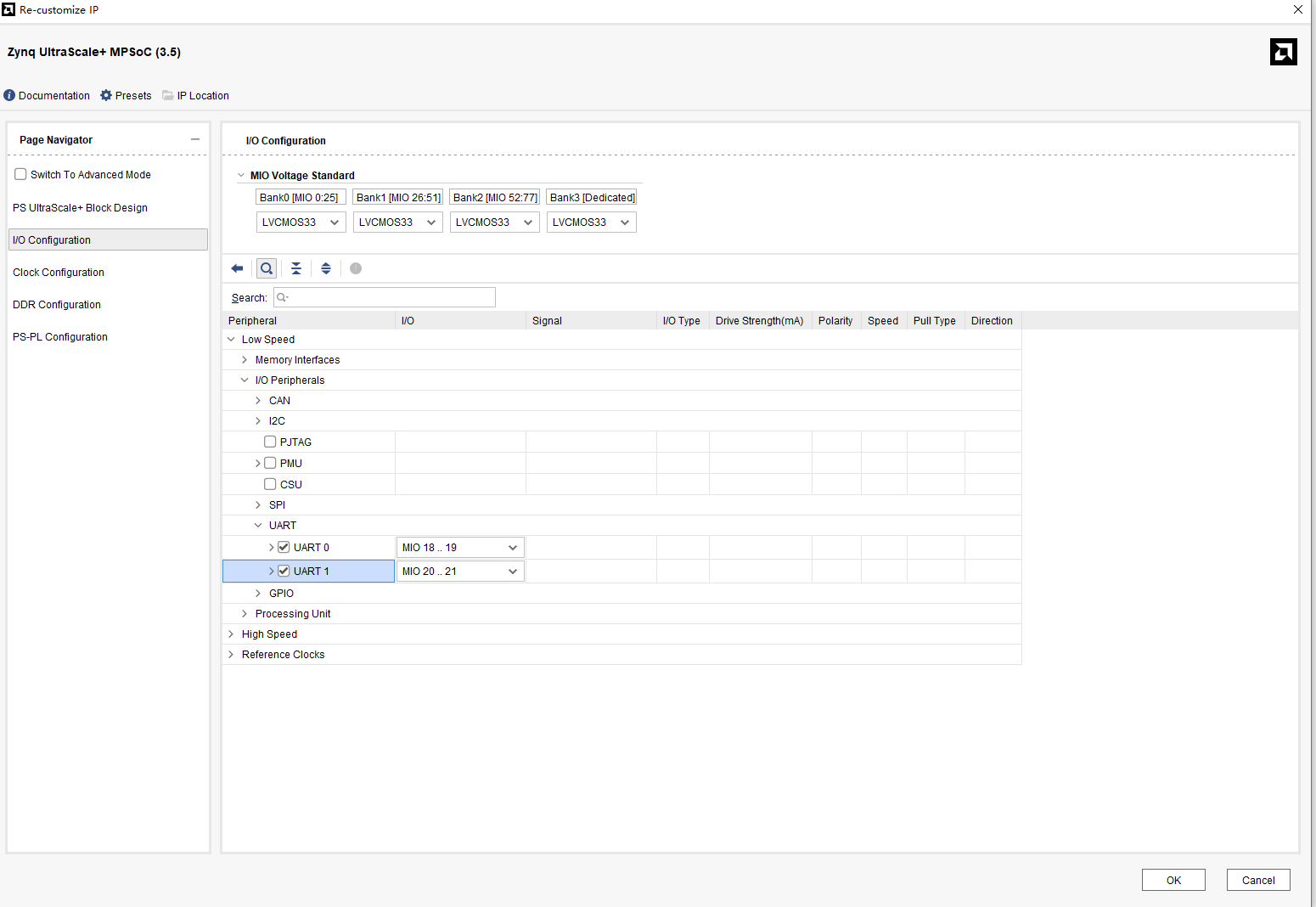The width and height of the screenshot is (1316, 907).
Task: Check the CSU checkbox
Action: [x=270, y=484]
